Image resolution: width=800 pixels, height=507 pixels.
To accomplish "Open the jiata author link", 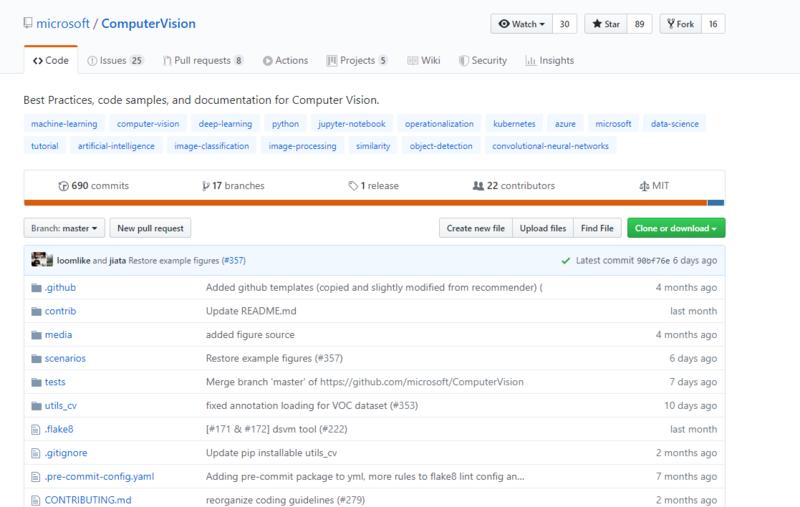I will pos(117,261).
